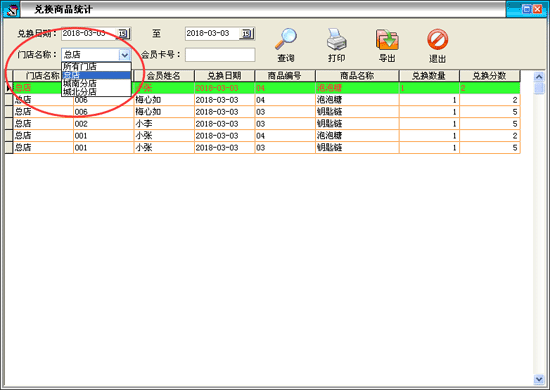Image resolution: width=550 pixels, height=390 pixels.
Task: Click the scrollbar down arrow
Action: tap(539, 379)
